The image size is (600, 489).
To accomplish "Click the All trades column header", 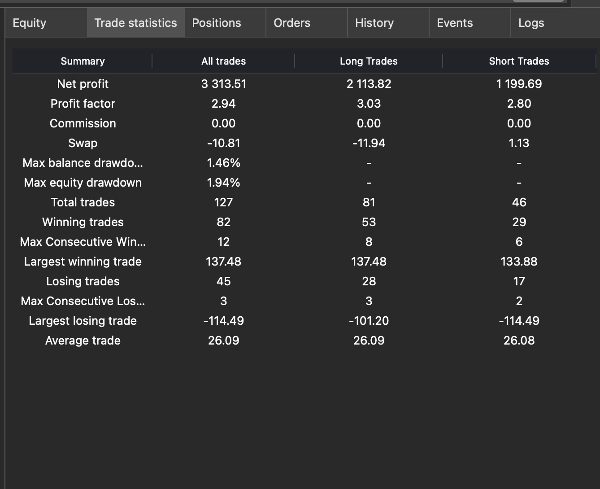I will 223,62.
